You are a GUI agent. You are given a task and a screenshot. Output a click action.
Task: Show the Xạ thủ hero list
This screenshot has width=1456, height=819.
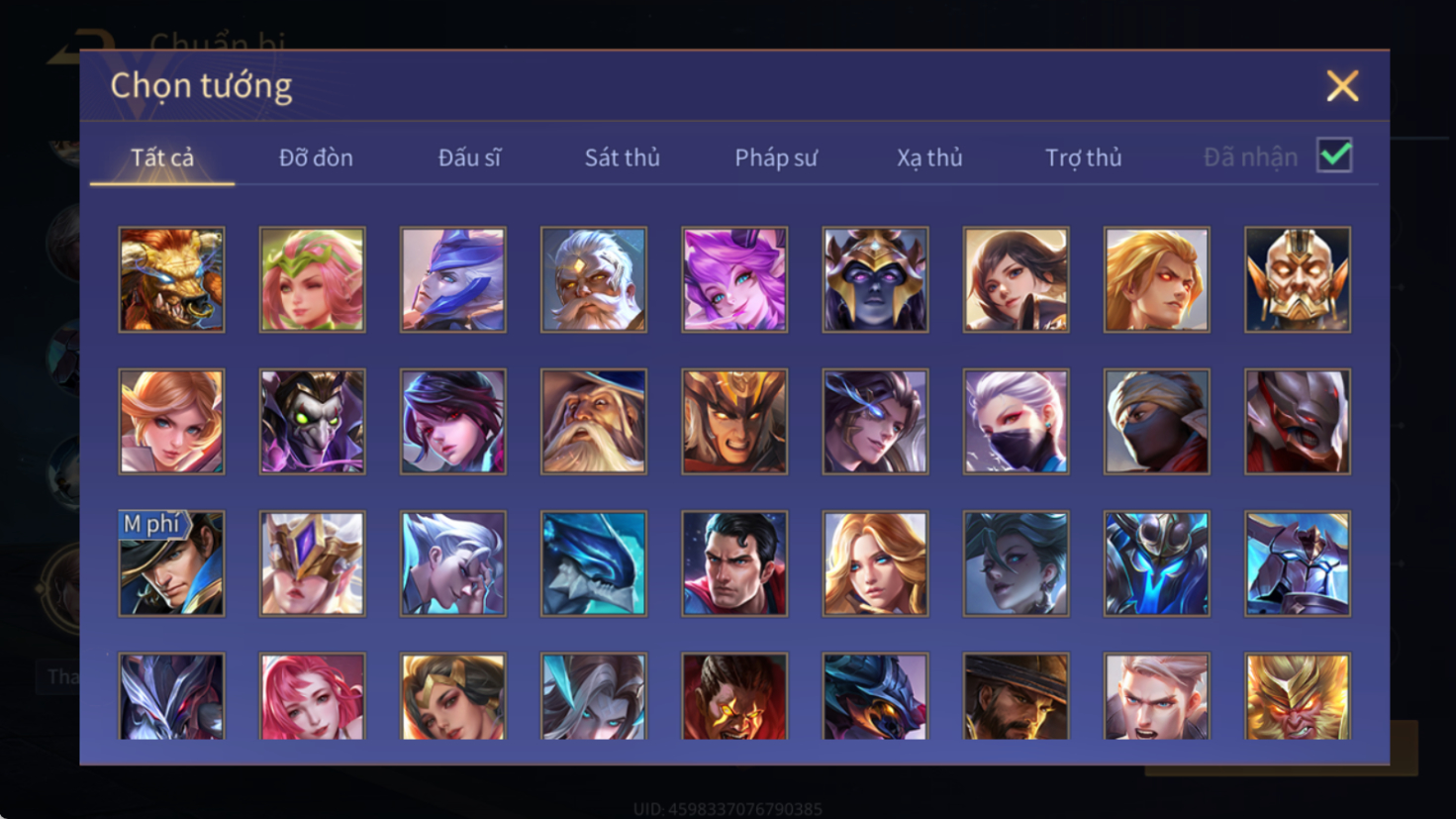(929, 157)
